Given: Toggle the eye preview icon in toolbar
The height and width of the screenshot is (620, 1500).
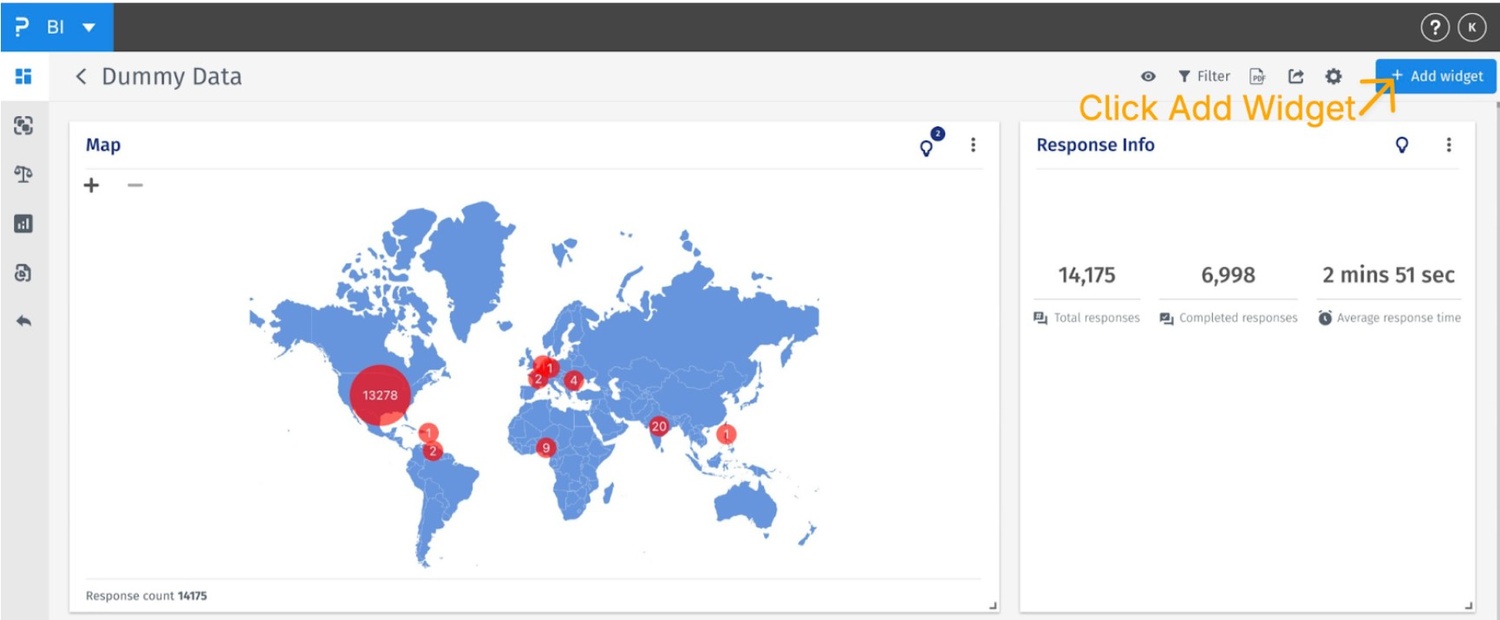Looking at the screenshot, I should pyautogui.click(x=1148, y=76).
